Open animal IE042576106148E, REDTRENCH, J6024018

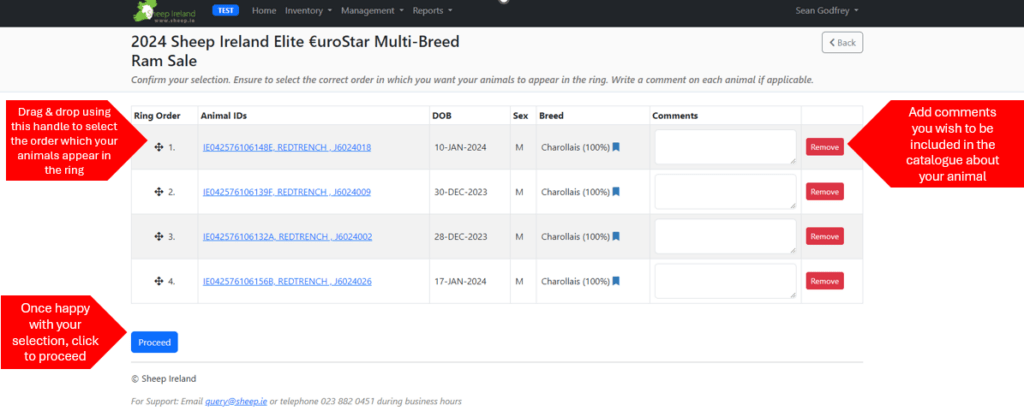[x=287, y=148]
